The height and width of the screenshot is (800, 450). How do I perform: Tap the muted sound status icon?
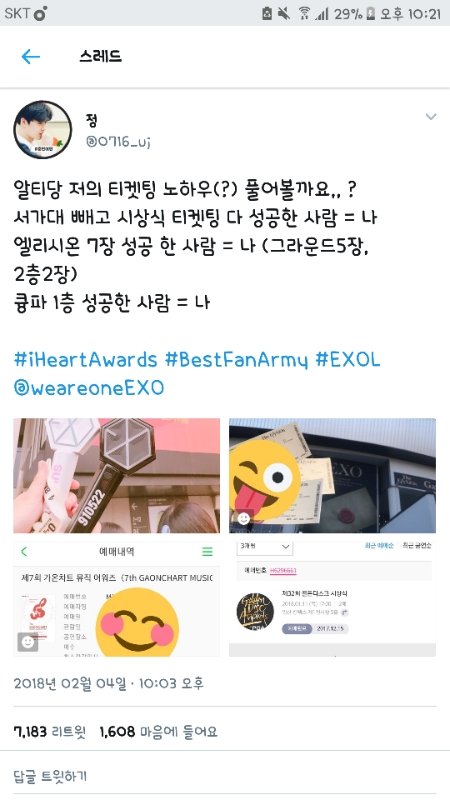pos(284,13)
